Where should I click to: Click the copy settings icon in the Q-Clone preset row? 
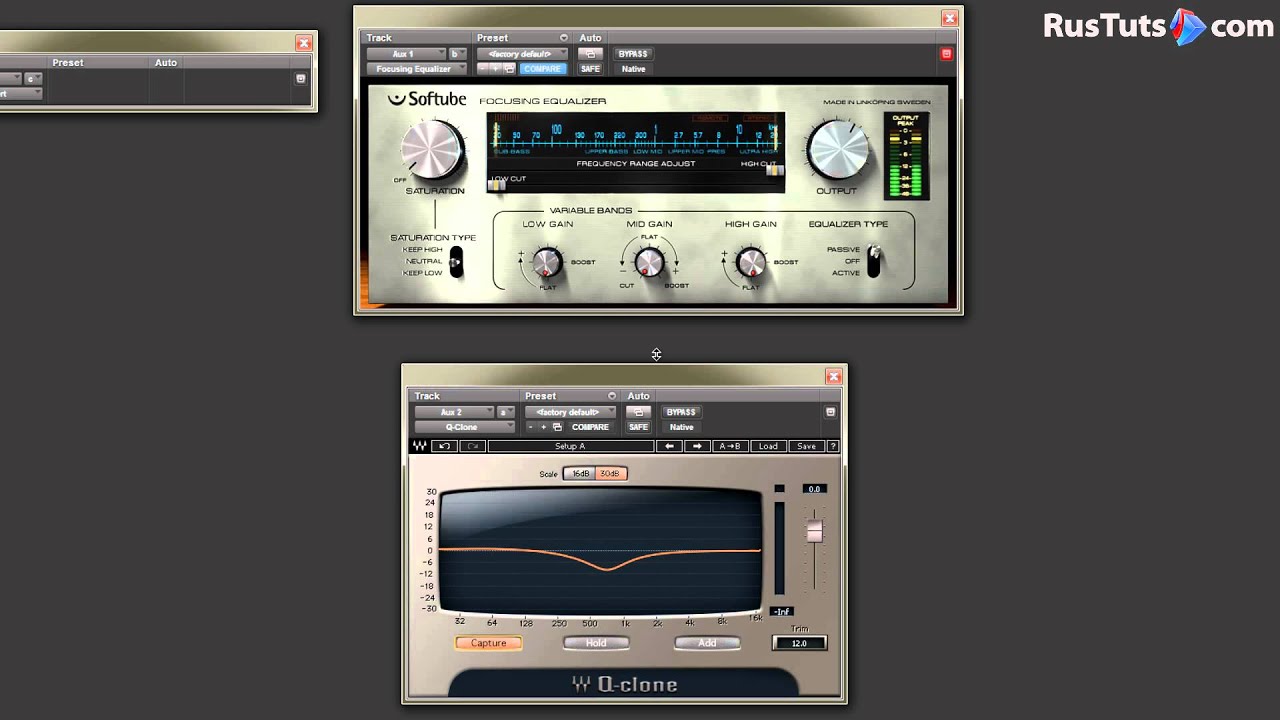pos(557,427)
